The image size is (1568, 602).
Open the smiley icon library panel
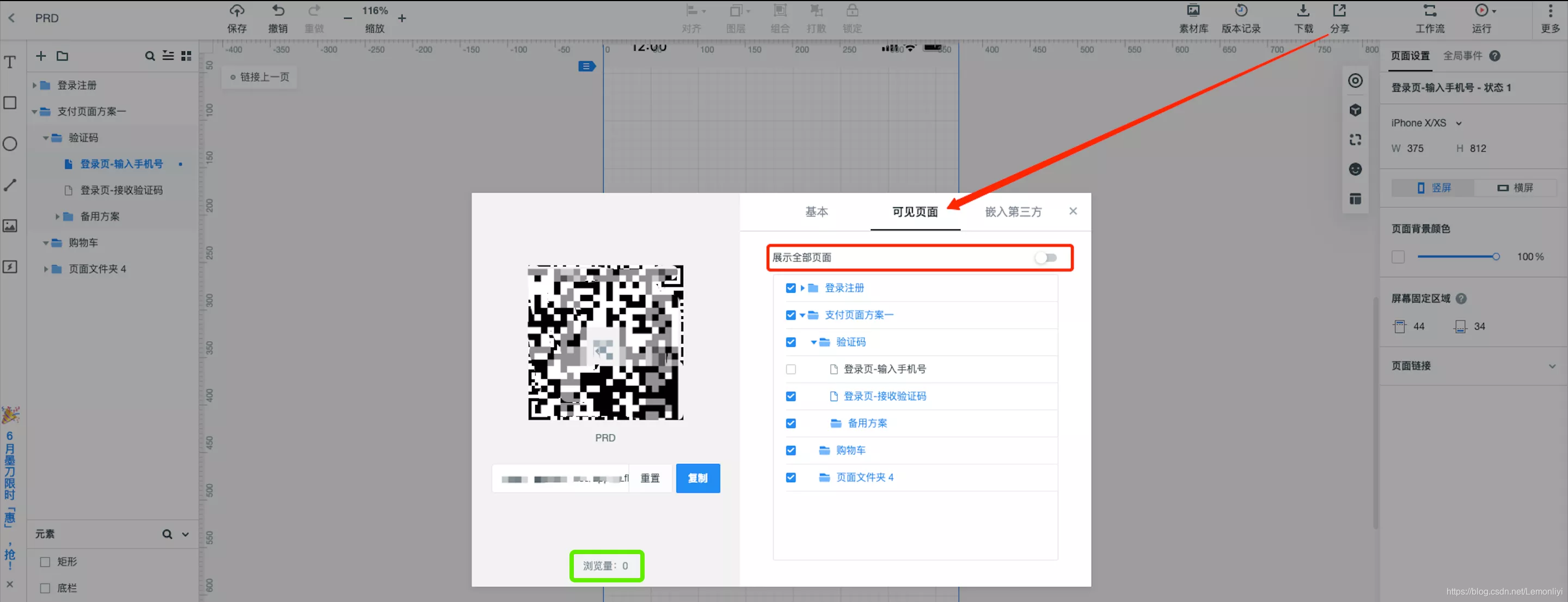[x=1355, y=169]
